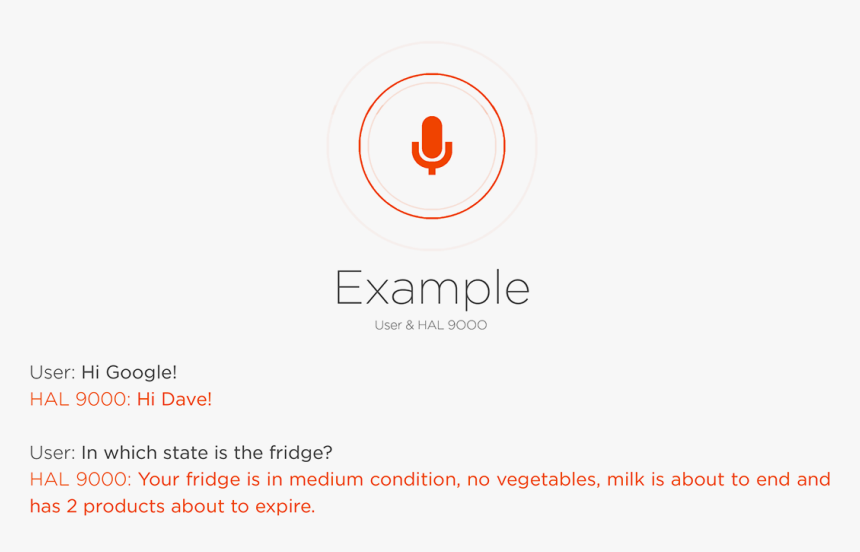Click the first "User:" speaker label

[x=52, y=372]
